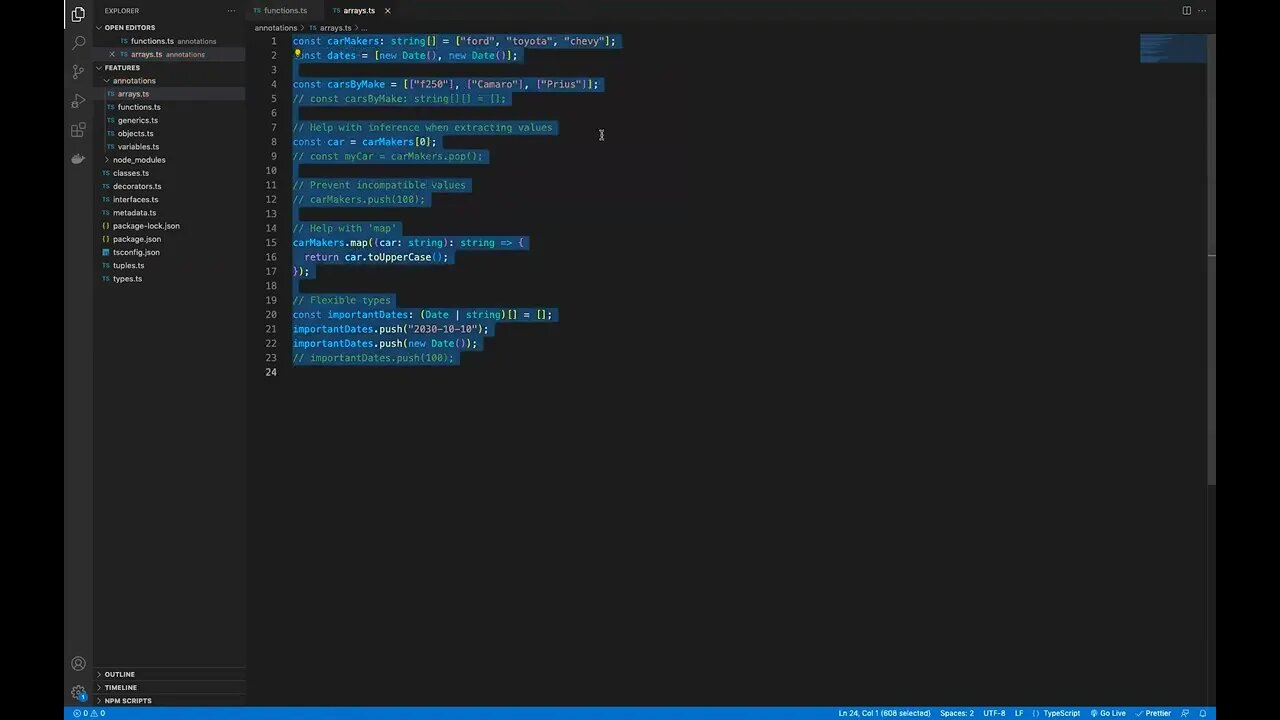Click the editor vertical scrollbar

tap(1211, 258)
